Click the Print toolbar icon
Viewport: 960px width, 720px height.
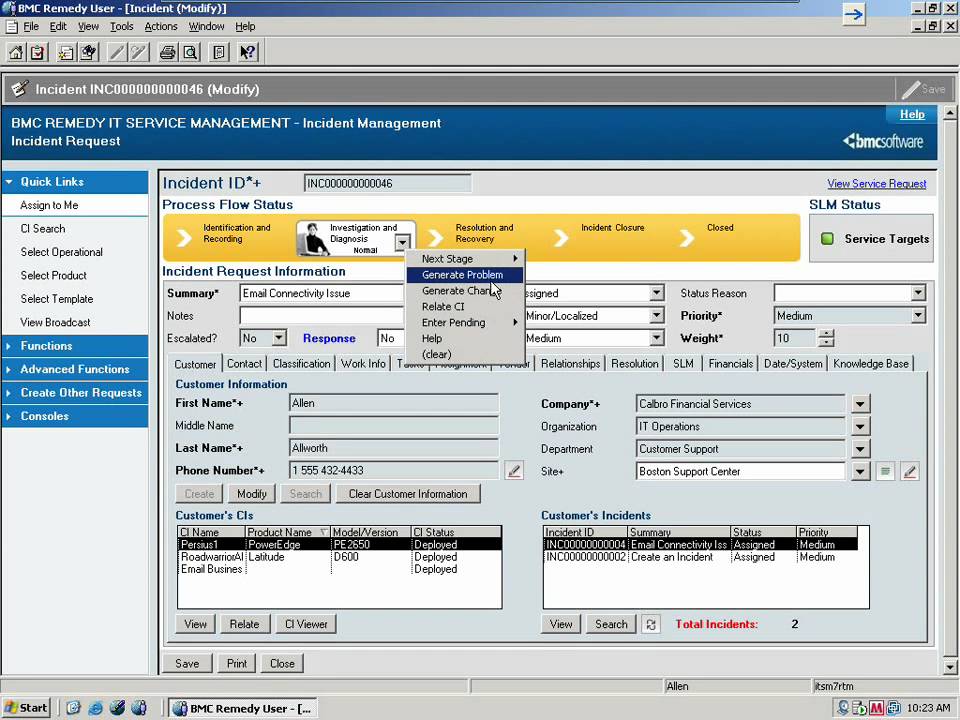(x=167, y=53)
